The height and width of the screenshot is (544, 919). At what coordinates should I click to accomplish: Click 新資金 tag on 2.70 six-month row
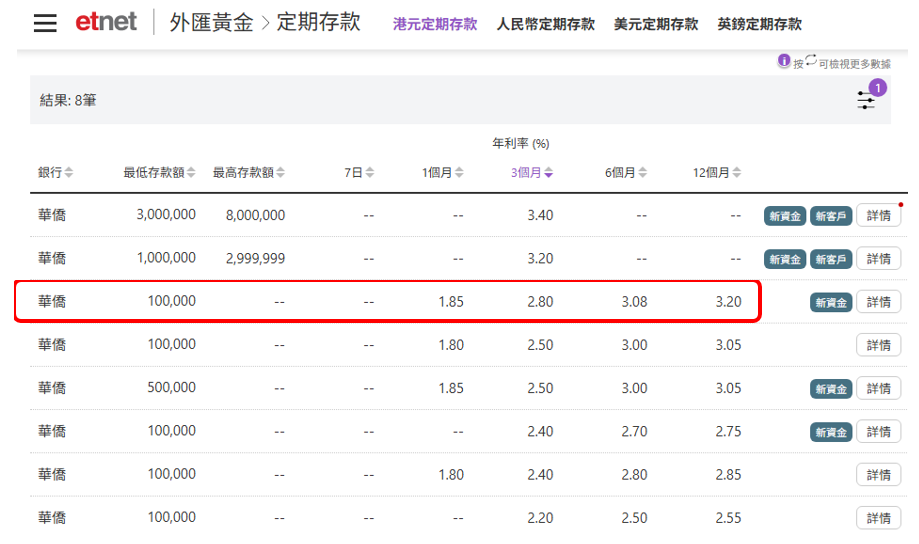click(830, 432)
